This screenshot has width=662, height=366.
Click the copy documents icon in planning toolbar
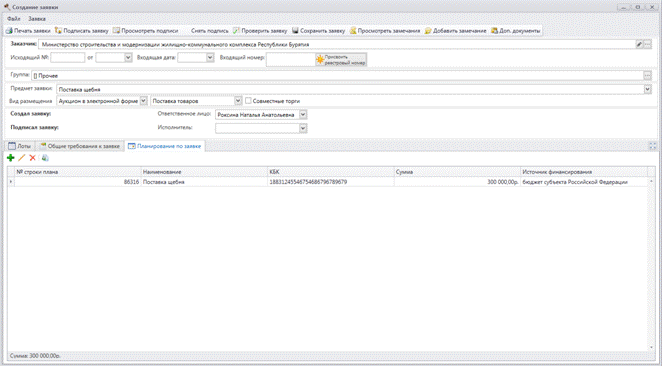[x=45, y=158]
